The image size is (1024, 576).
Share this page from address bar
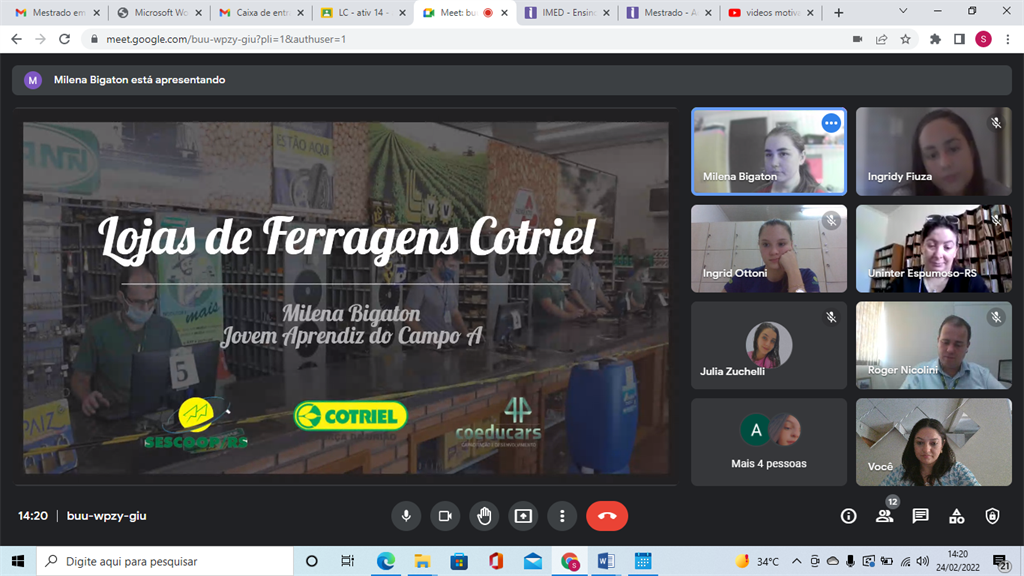tap(882, 39)
